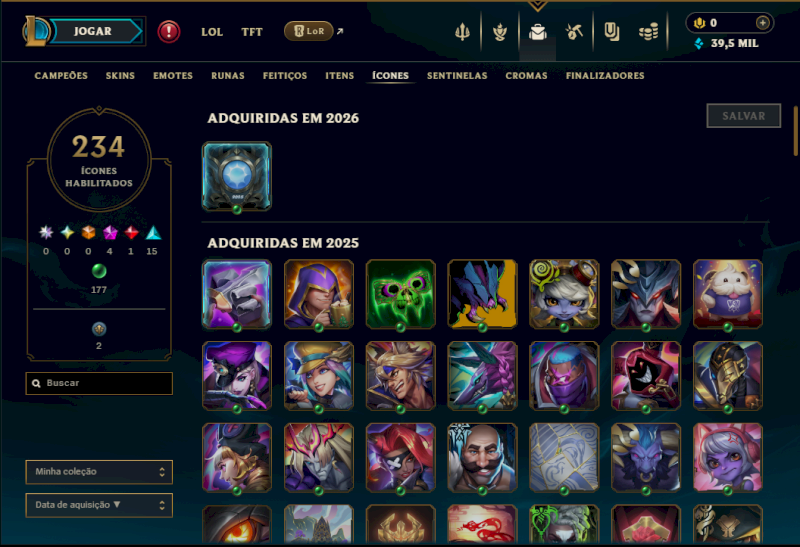
Task: Click the JOGAR button
Action: click(92, 31)
